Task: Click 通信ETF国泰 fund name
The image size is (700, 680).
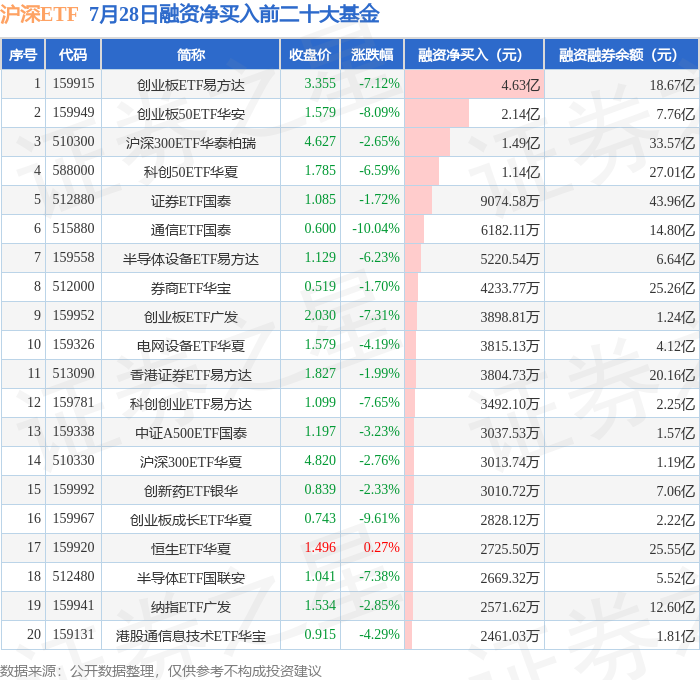Action: point(191,230)
